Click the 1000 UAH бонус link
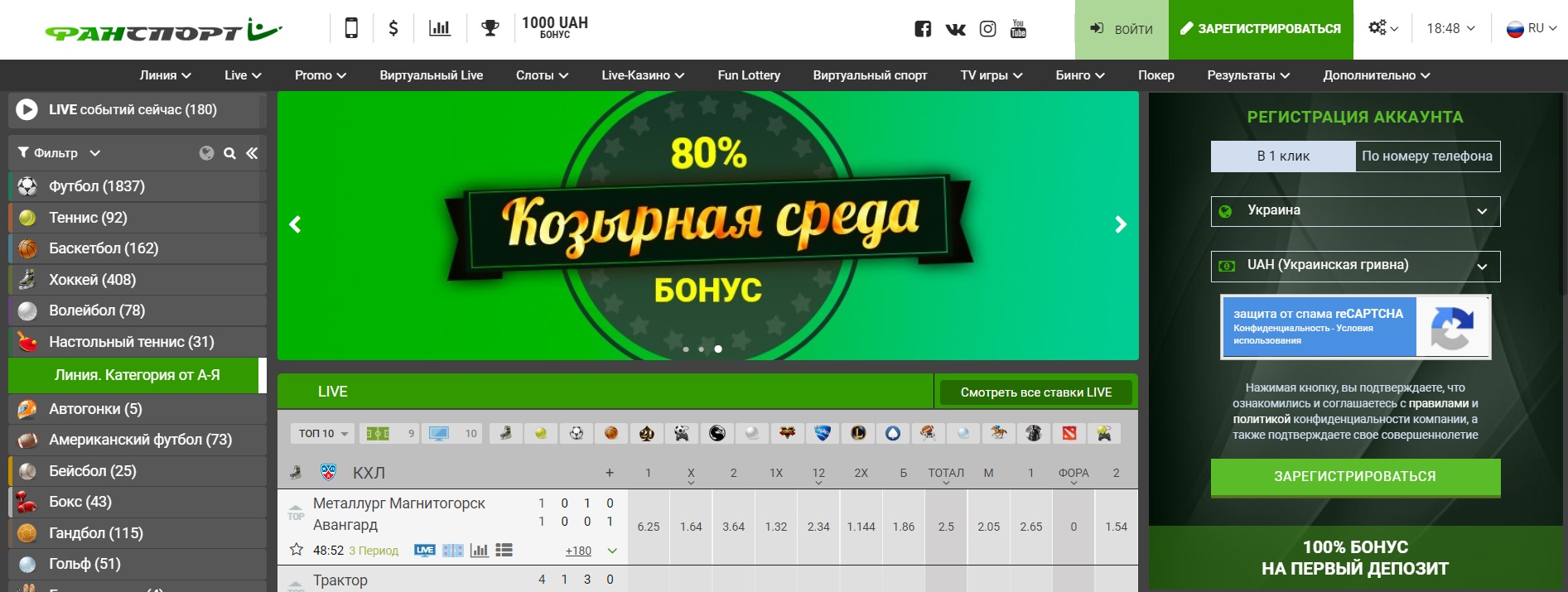The image size is (1568, 592). [555, 27]
